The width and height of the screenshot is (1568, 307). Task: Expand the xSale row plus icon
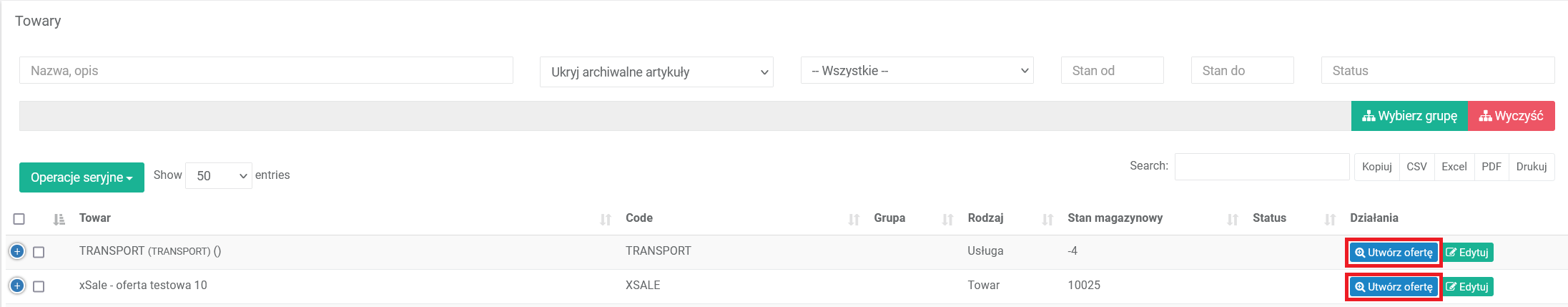point(17,286)
